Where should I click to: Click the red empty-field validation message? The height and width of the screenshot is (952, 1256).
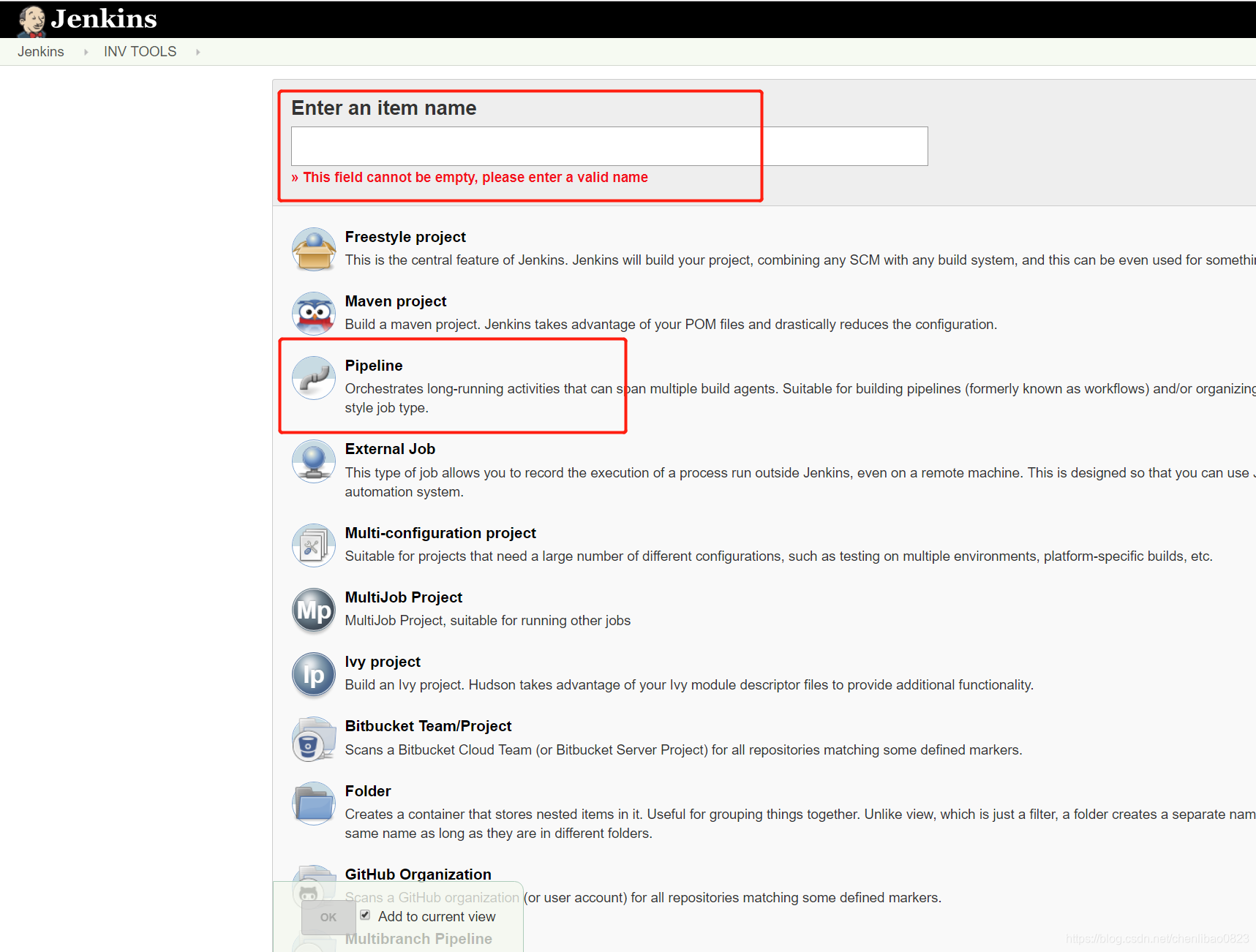[x=470, y=178]
